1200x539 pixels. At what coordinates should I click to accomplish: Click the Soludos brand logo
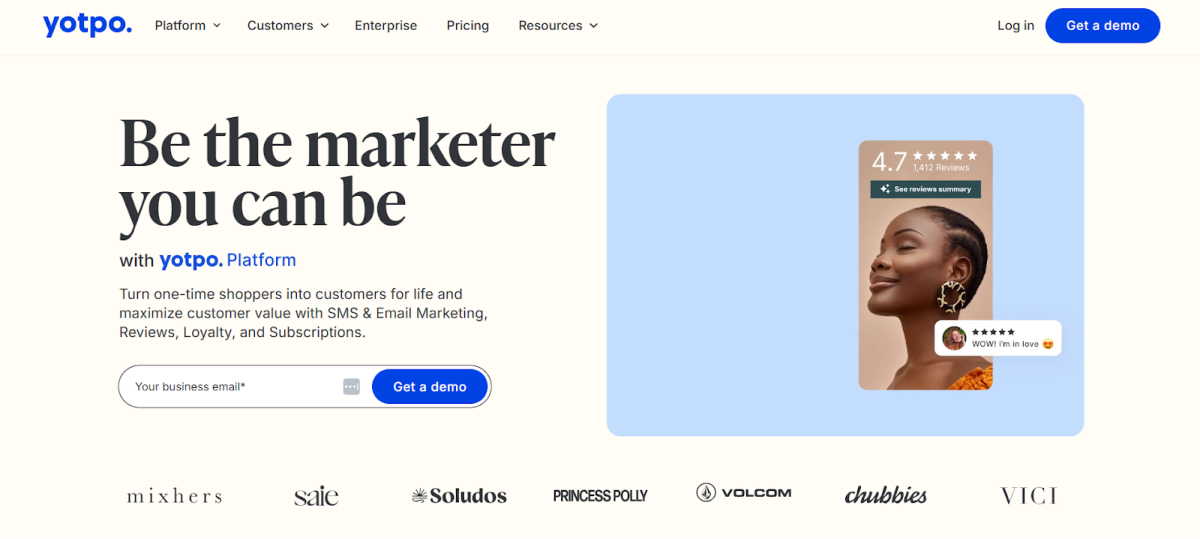click(459, 495)
